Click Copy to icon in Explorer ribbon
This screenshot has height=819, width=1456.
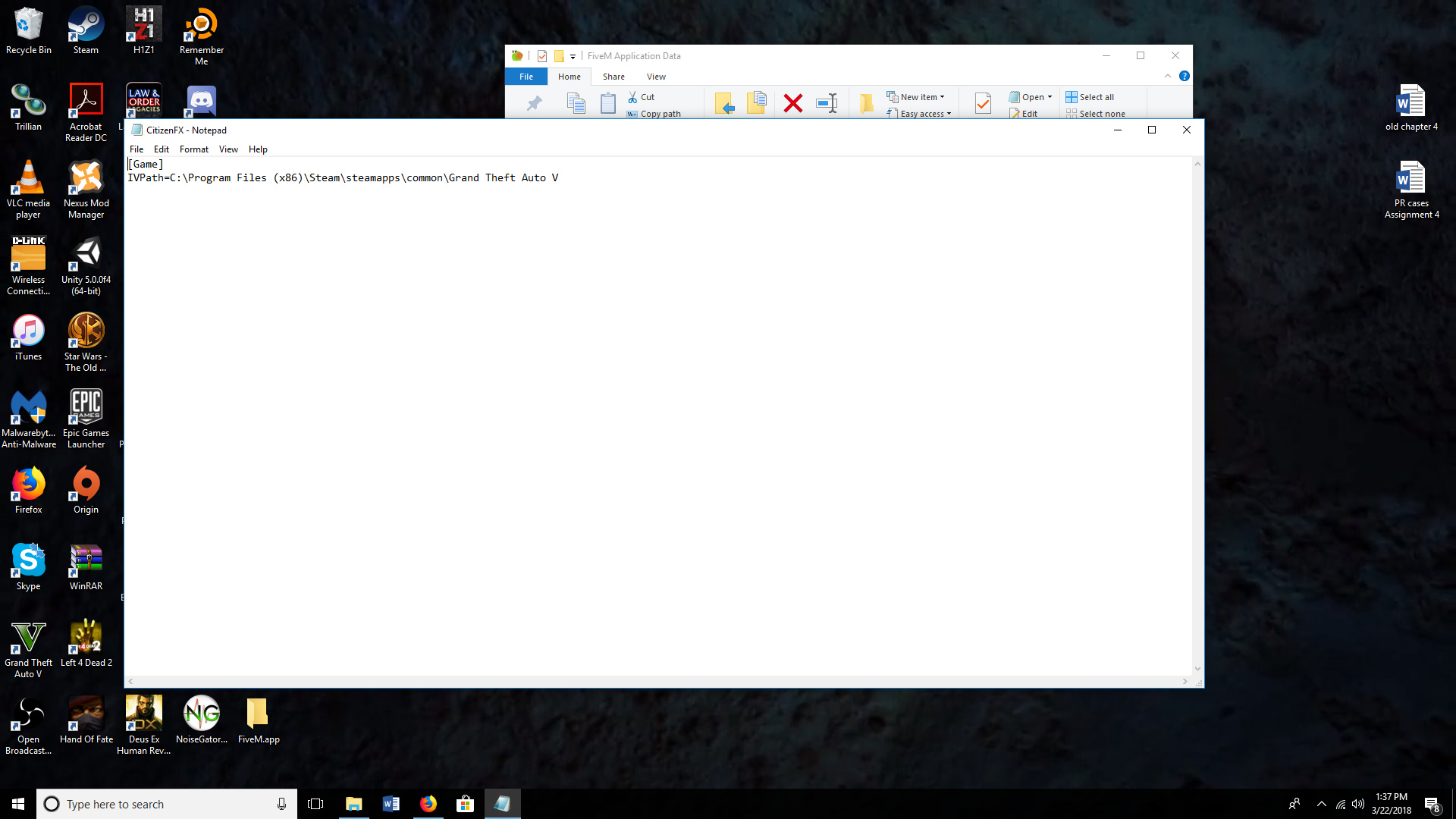(757, 103)
